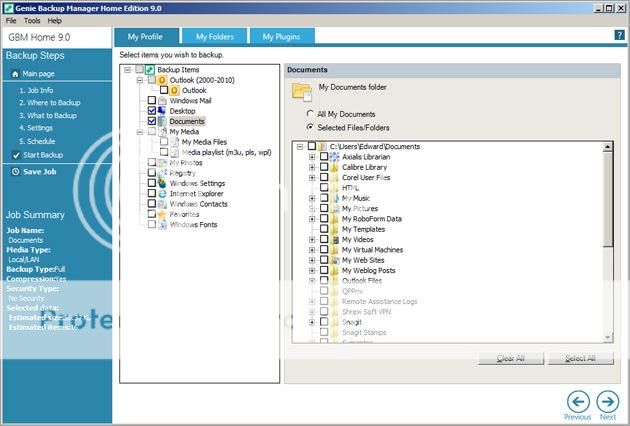The height and width of the screenshot is (426, 630).
Task: Check the Calibre Library checkbox
Action: click(x=324, y=167)
